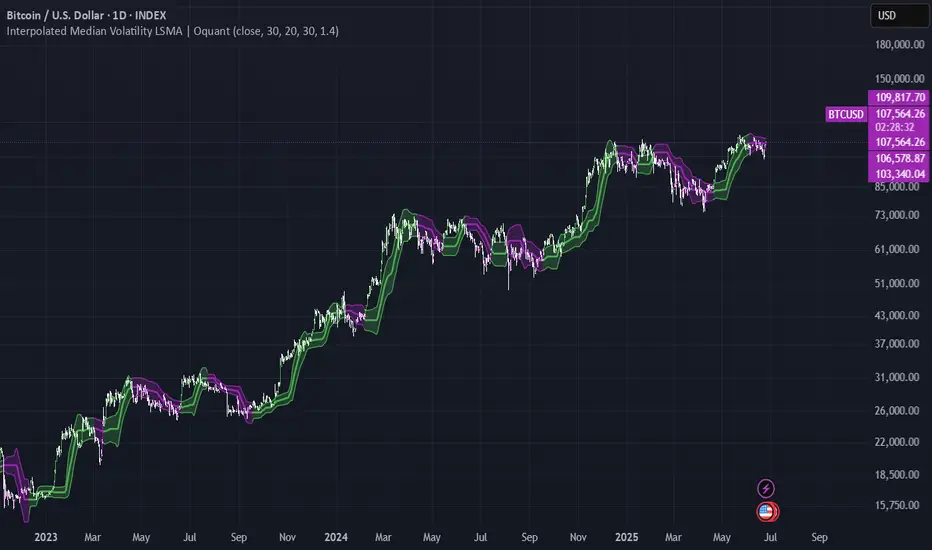Click the 2023 label on the time axis

(45, 536)
